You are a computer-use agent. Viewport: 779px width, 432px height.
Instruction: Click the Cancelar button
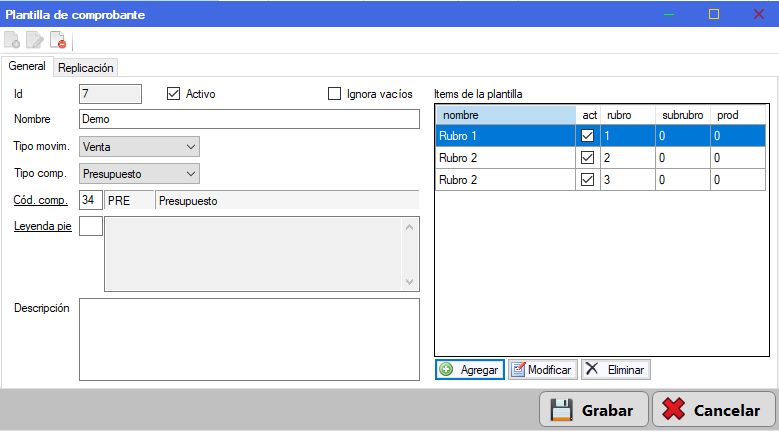713,410
